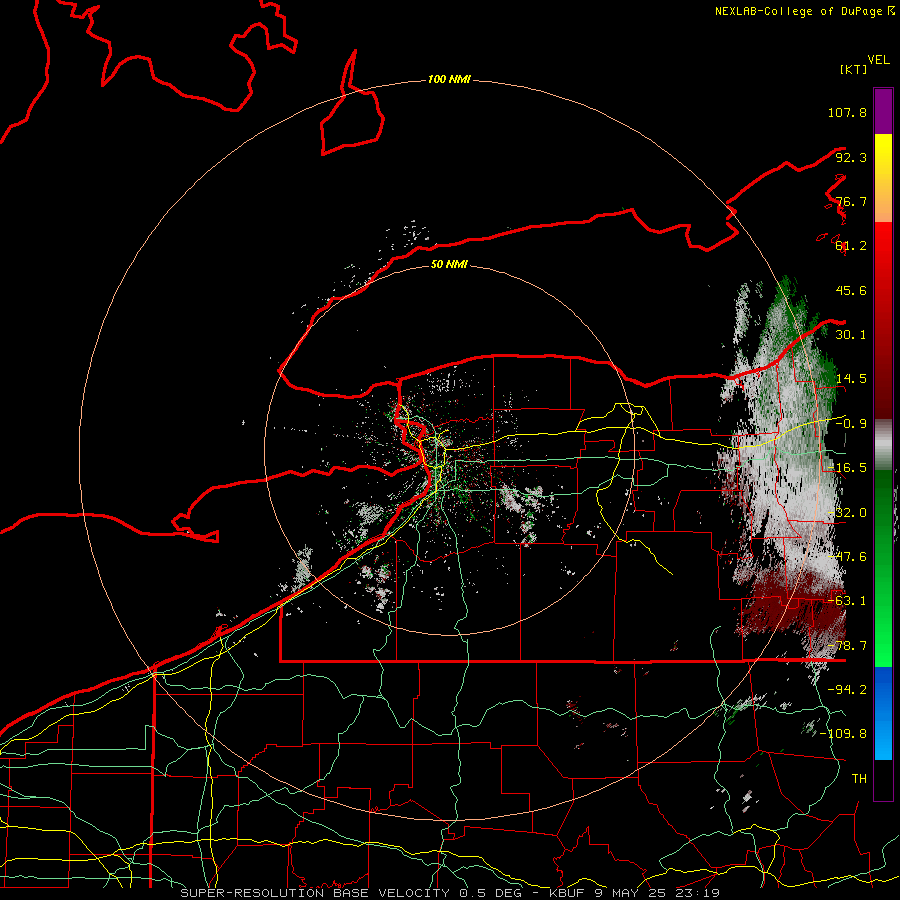Click the -0.9 velocity scale value

pyautogui.click(x=851, y=424)
